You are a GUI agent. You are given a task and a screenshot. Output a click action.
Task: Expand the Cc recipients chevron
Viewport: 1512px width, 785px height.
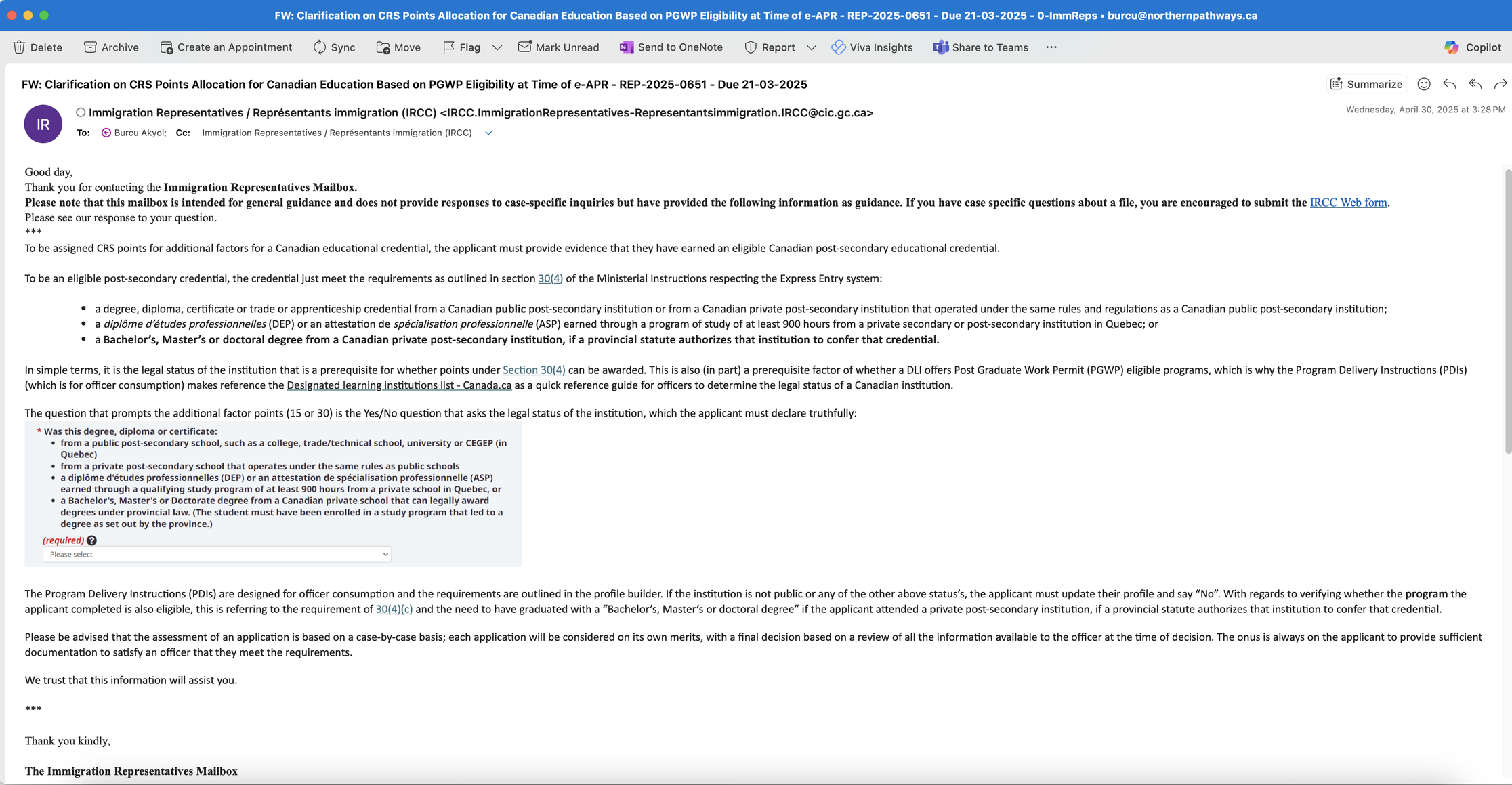click(488, 133)
